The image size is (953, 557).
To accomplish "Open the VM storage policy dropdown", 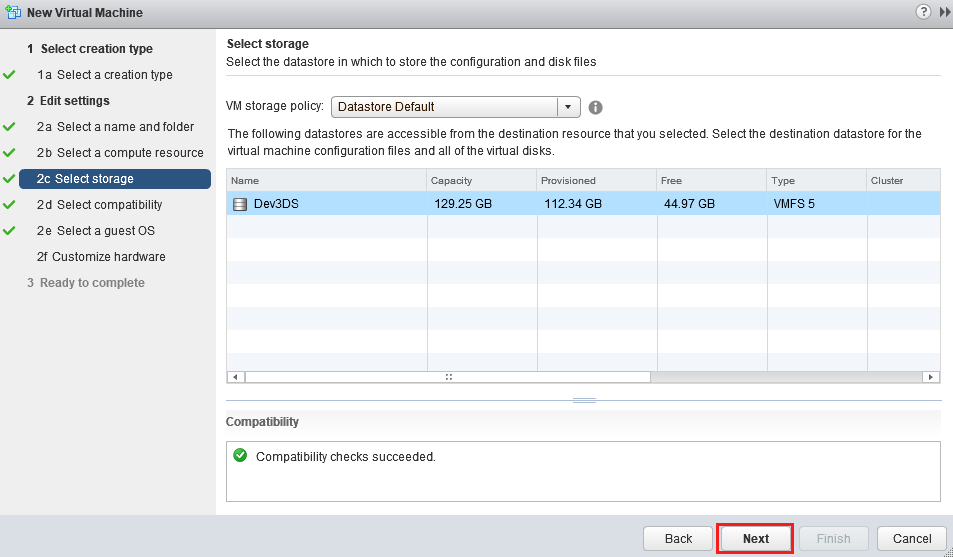I will pyautogui.click(x=456, y=107).
